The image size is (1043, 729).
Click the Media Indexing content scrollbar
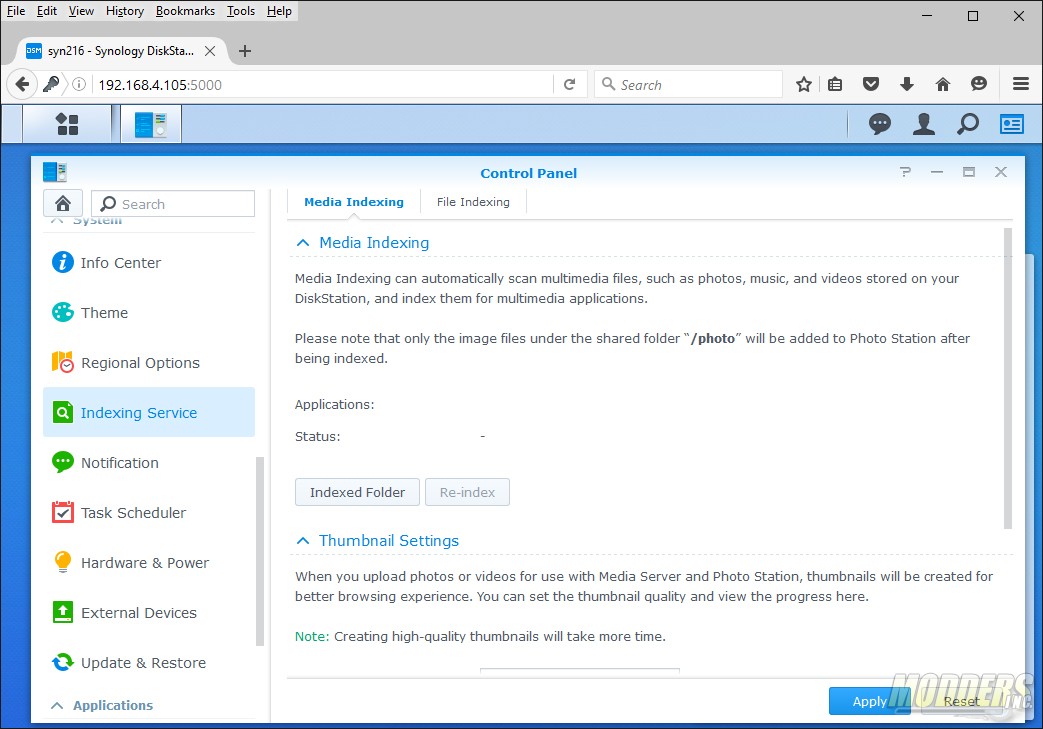pyautogui.click(x=1008, y=378)
